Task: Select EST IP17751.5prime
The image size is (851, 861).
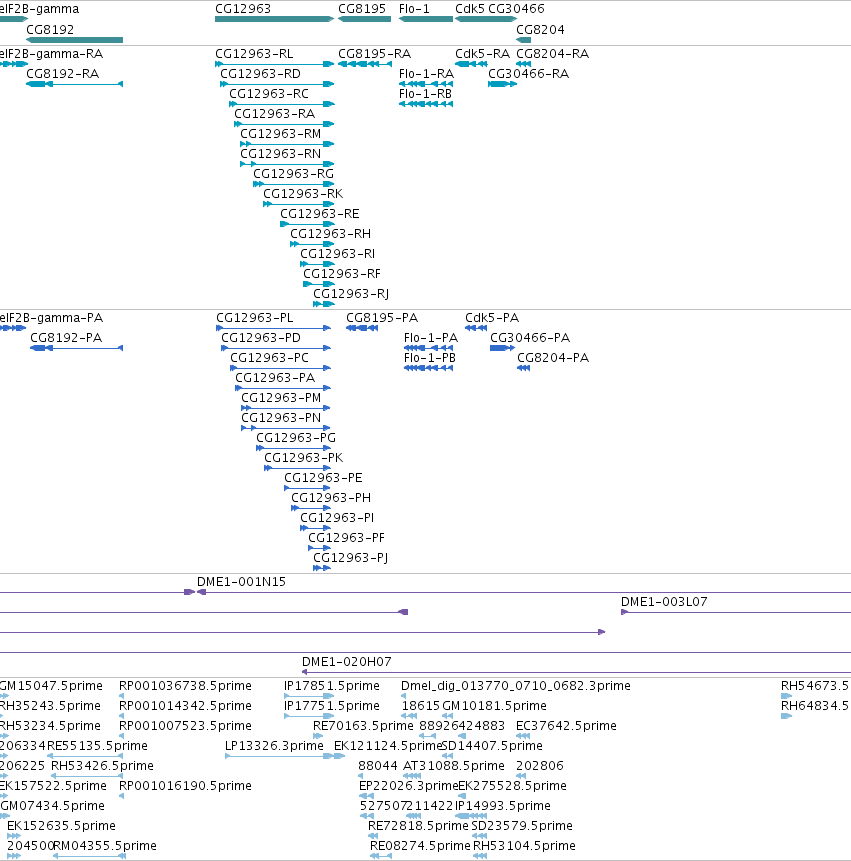Action: 309,716
